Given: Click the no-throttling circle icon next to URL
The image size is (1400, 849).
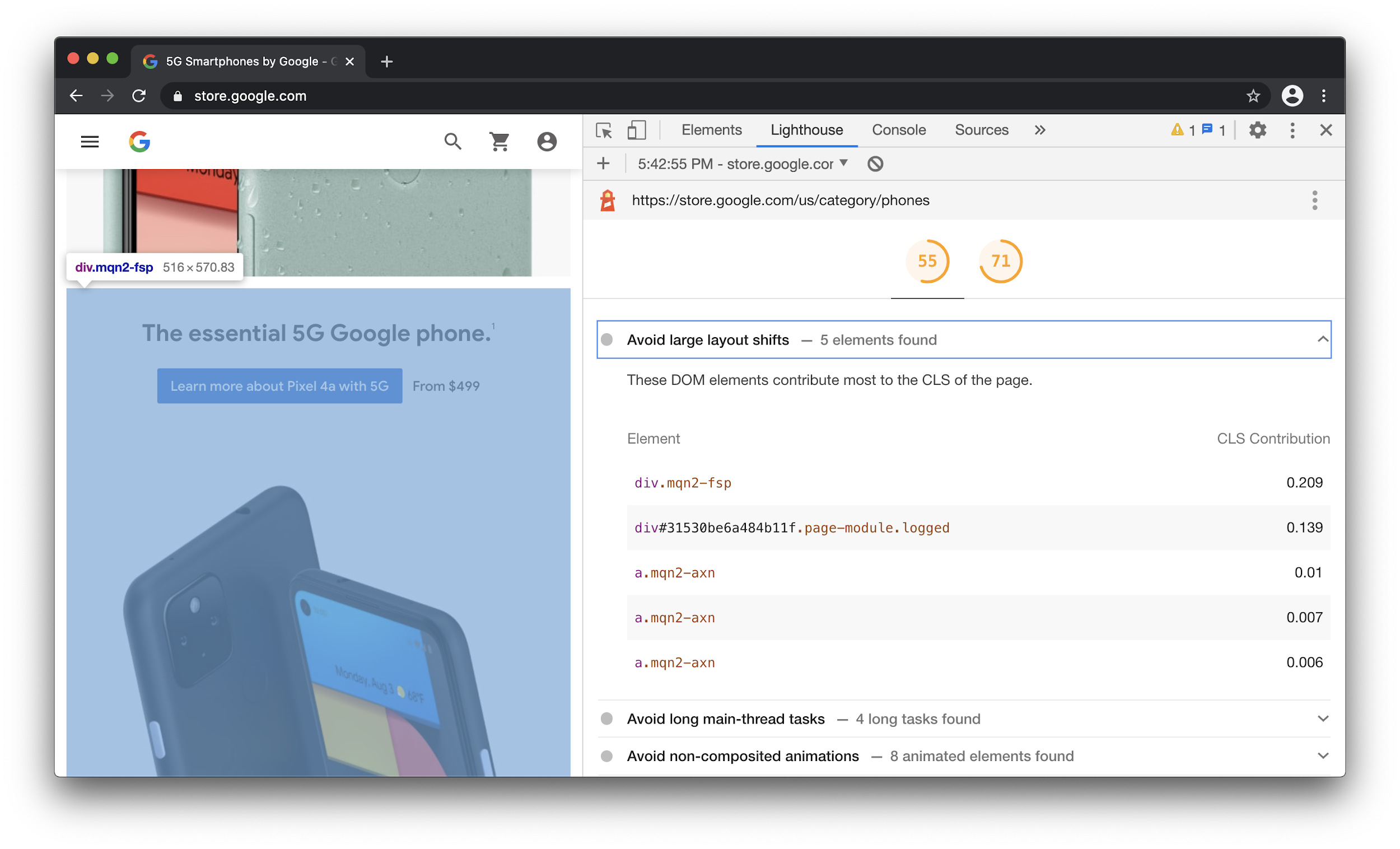Looking at the screenshot, I should pyautogui.click(x=876, y=163).
